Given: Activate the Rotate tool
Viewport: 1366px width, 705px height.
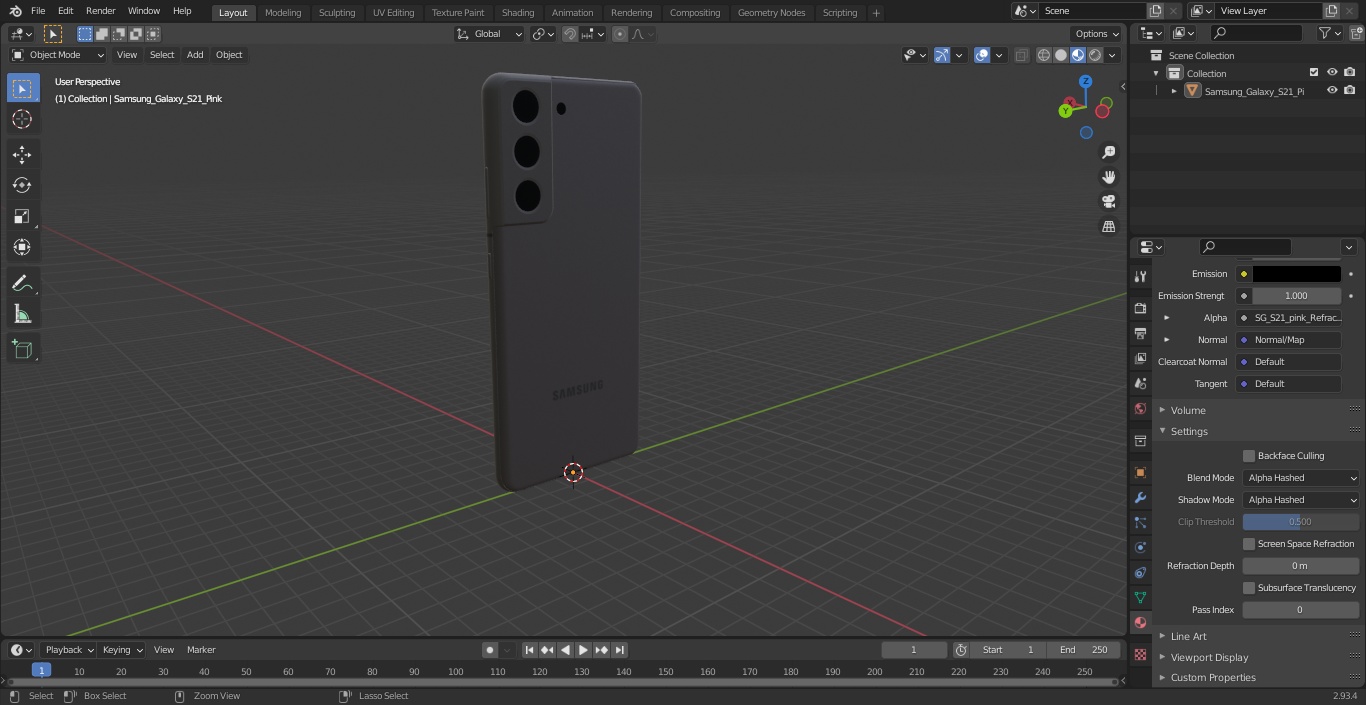Looking at the screenshot, I should (22, 185).
